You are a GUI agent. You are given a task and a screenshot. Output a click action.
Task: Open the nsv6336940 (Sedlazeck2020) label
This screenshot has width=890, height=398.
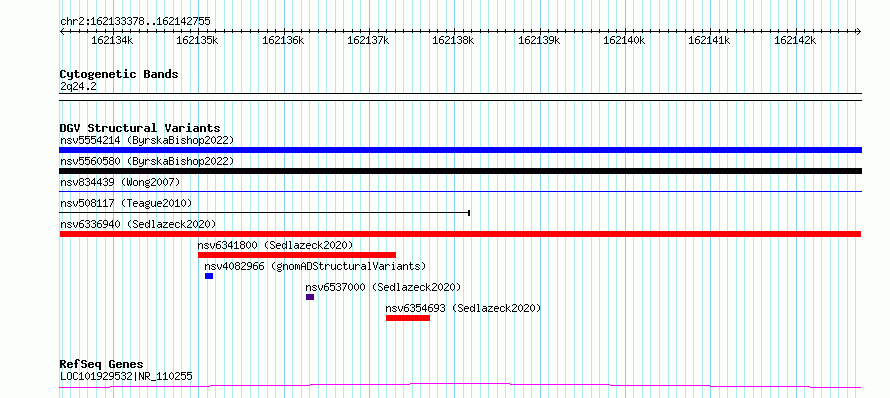pos(138,224)
